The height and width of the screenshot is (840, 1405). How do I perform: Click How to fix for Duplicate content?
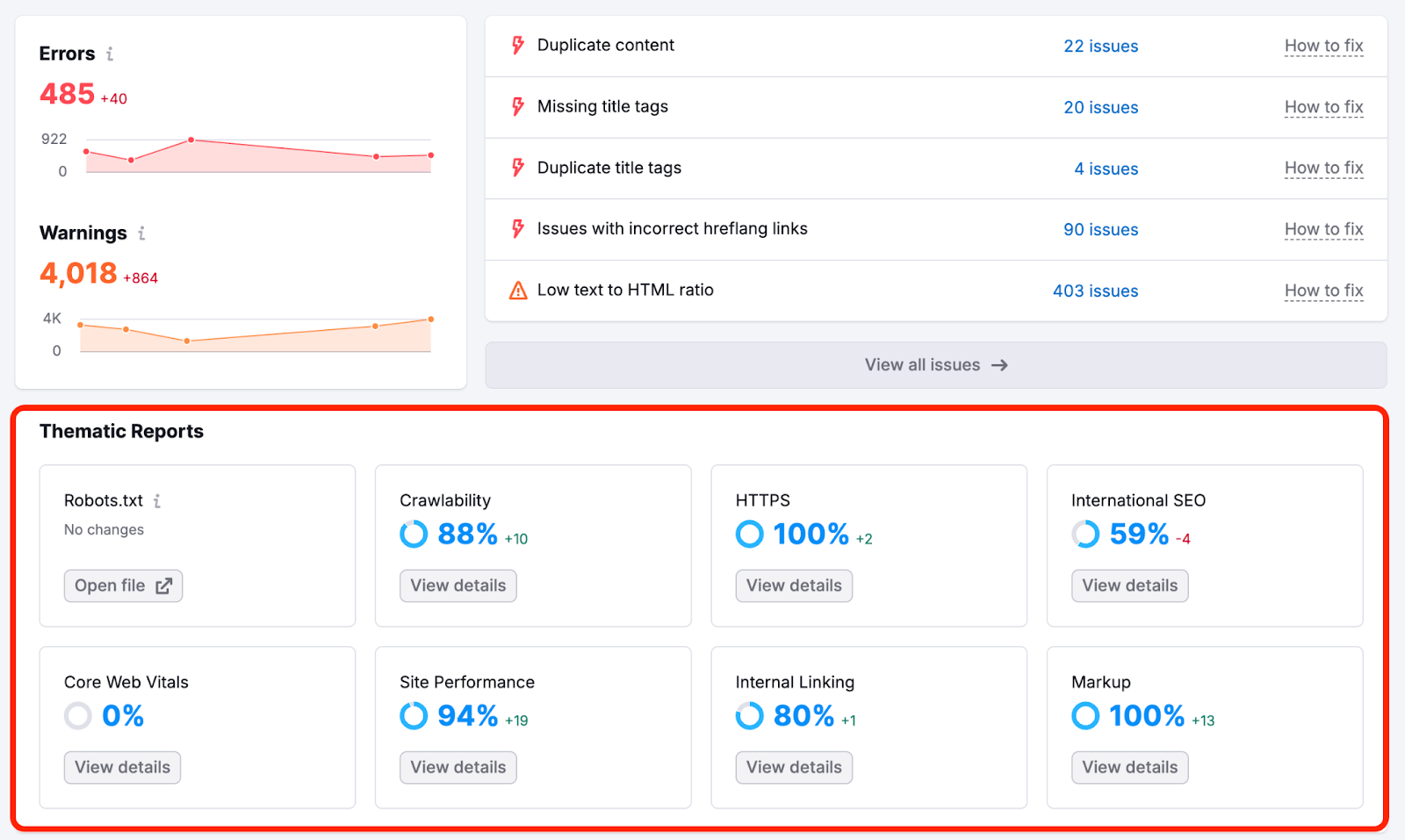click(x=1324, y=46)
